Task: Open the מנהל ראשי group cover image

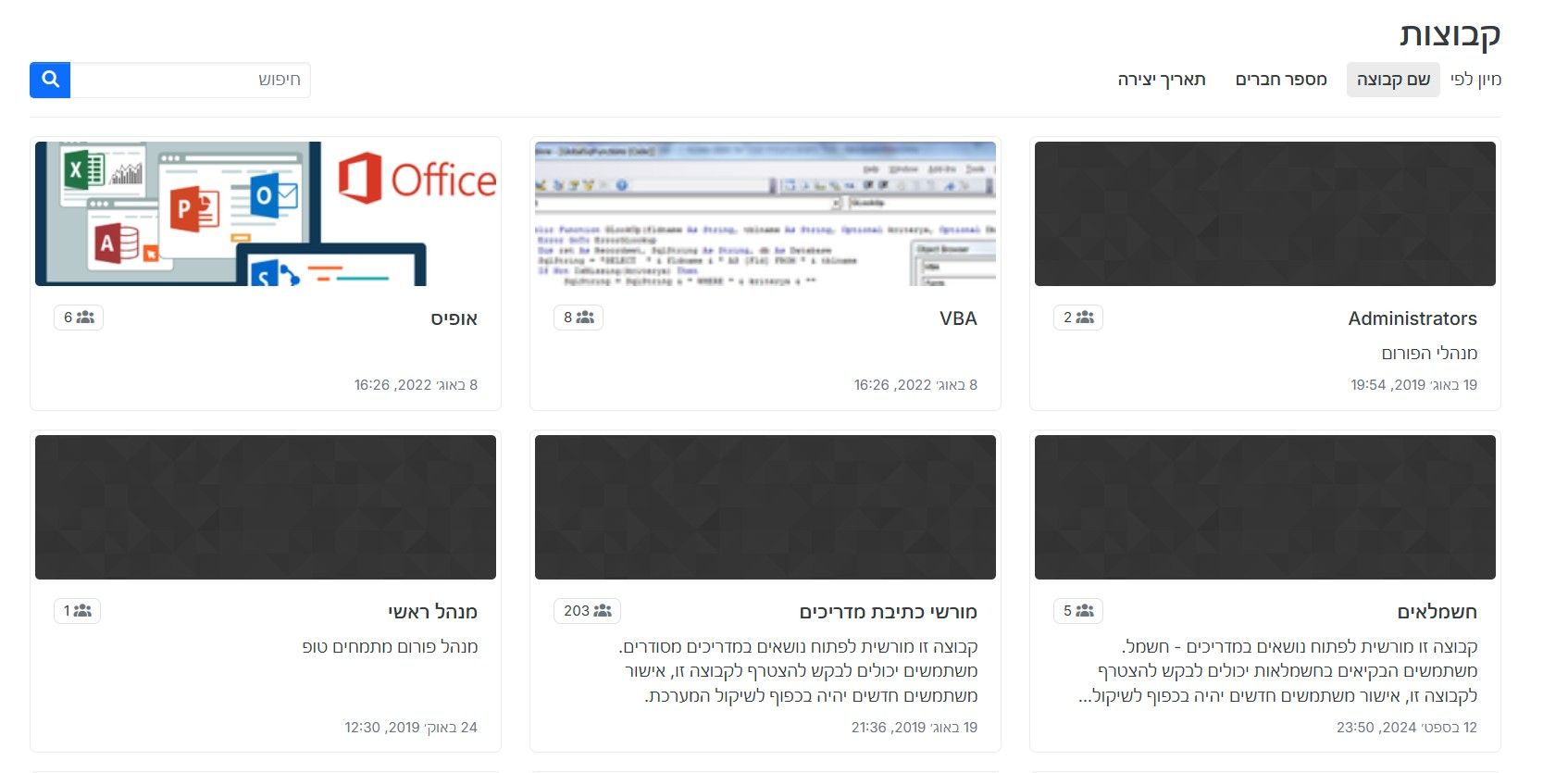Action: pos(266,507)
